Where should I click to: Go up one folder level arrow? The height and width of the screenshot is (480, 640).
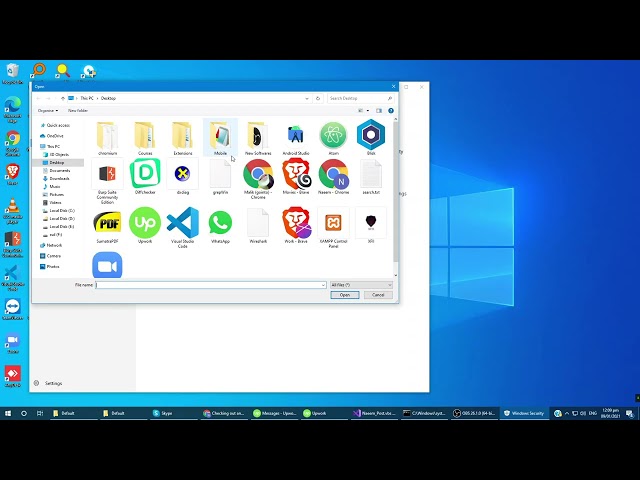[x=62, y=98]
